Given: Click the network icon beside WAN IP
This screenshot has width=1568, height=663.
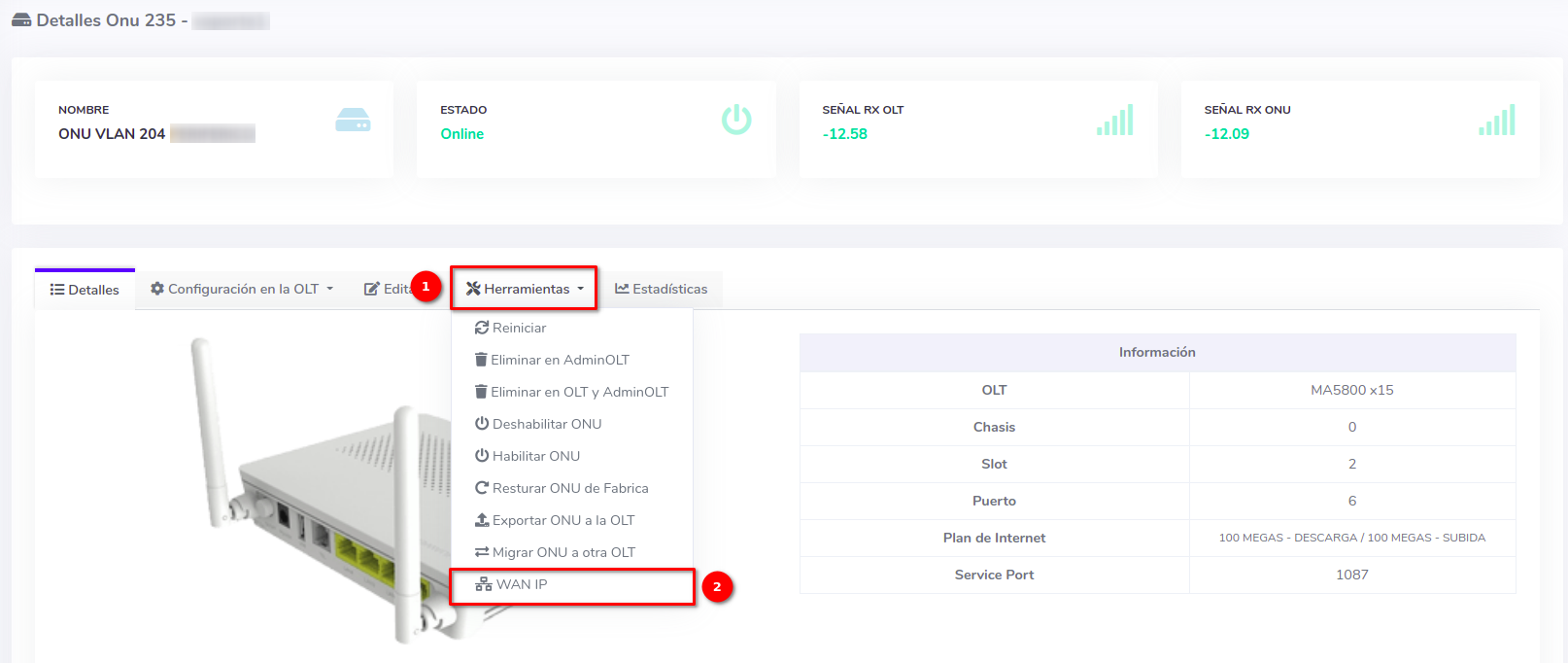Looking at the screenshot, I should tap(483, 584).
